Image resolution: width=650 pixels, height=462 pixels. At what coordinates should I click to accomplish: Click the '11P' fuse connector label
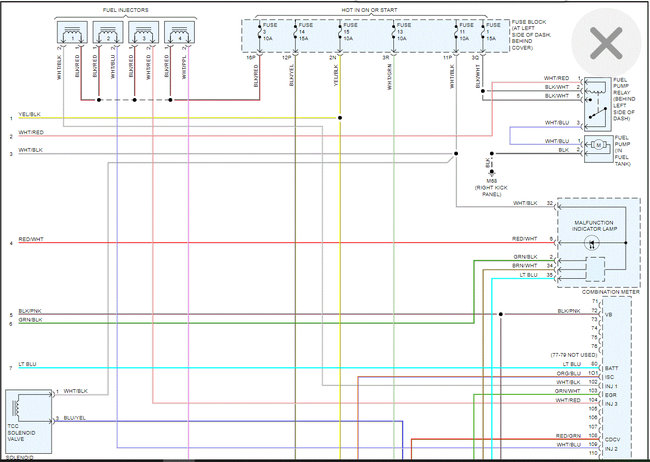pyautogui.click(x=447, y=58)
